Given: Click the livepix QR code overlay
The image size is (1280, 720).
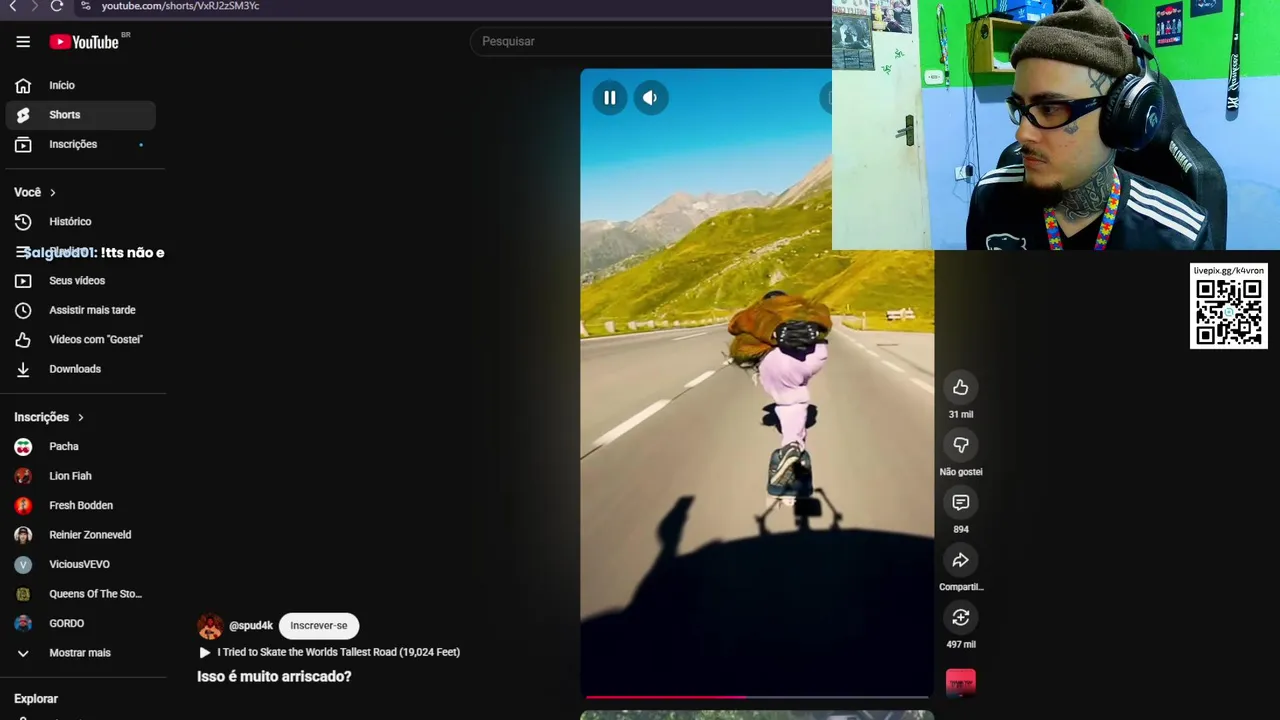Looking at the screenshot, I should (x=1229, y=306).
